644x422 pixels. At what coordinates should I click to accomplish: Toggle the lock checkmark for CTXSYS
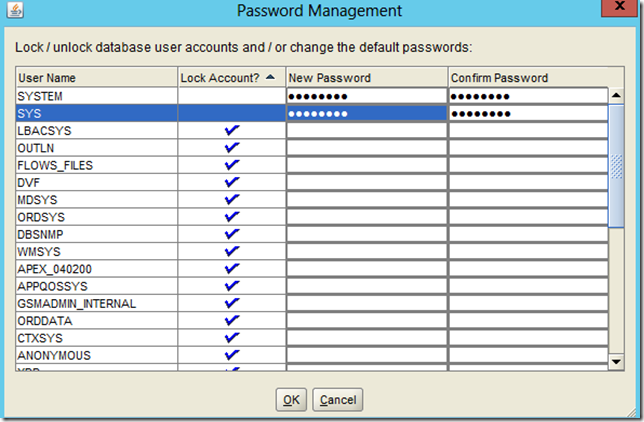(233, 337)
